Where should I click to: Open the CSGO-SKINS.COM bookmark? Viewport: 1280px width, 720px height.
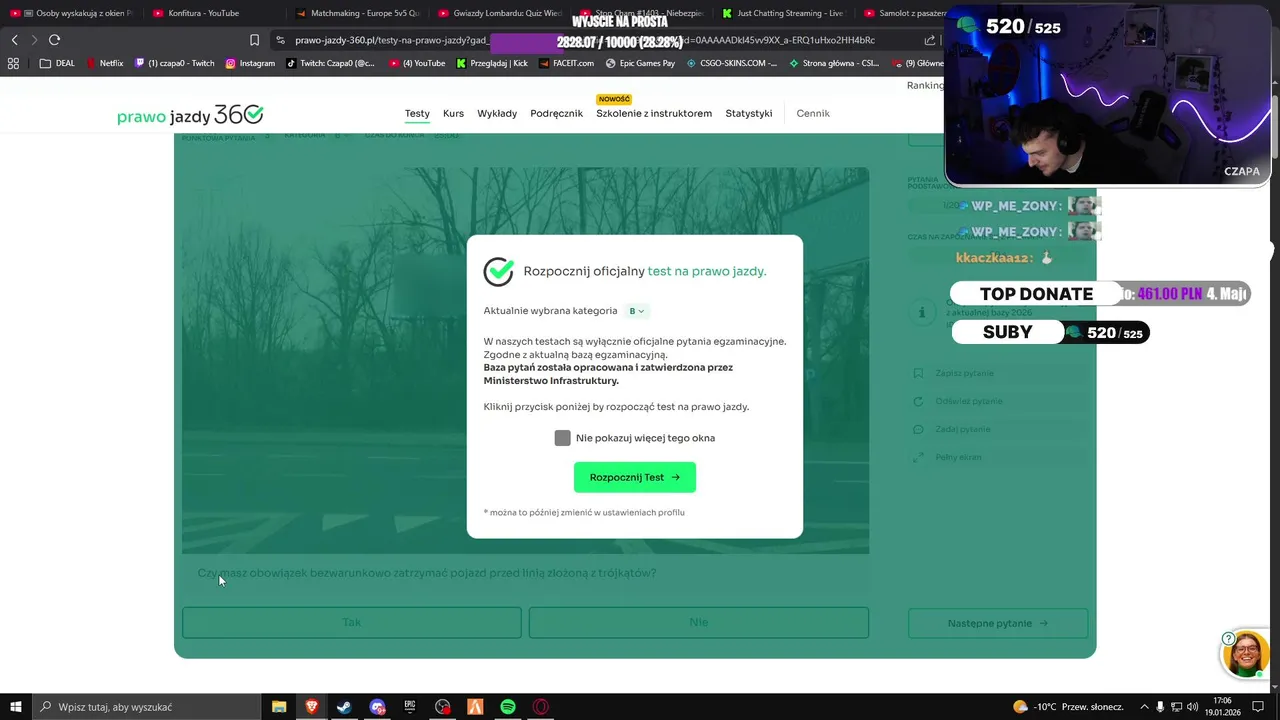[x=731, y=63]
